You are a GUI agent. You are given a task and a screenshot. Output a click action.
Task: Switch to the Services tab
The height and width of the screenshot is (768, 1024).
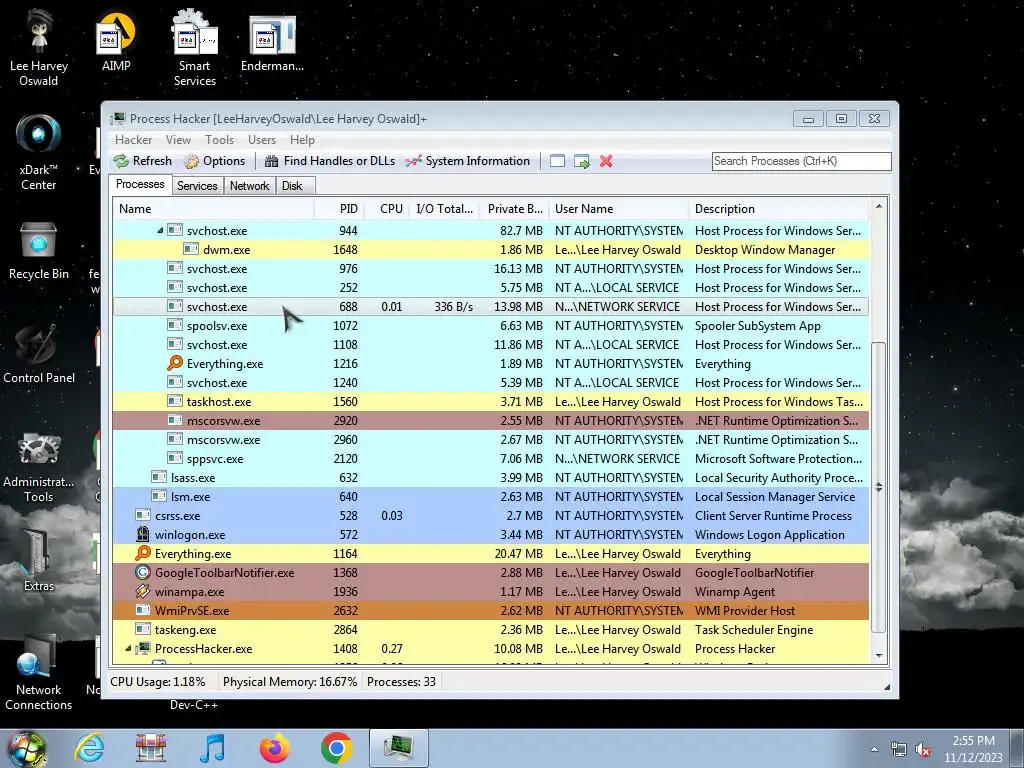(197, 186)
